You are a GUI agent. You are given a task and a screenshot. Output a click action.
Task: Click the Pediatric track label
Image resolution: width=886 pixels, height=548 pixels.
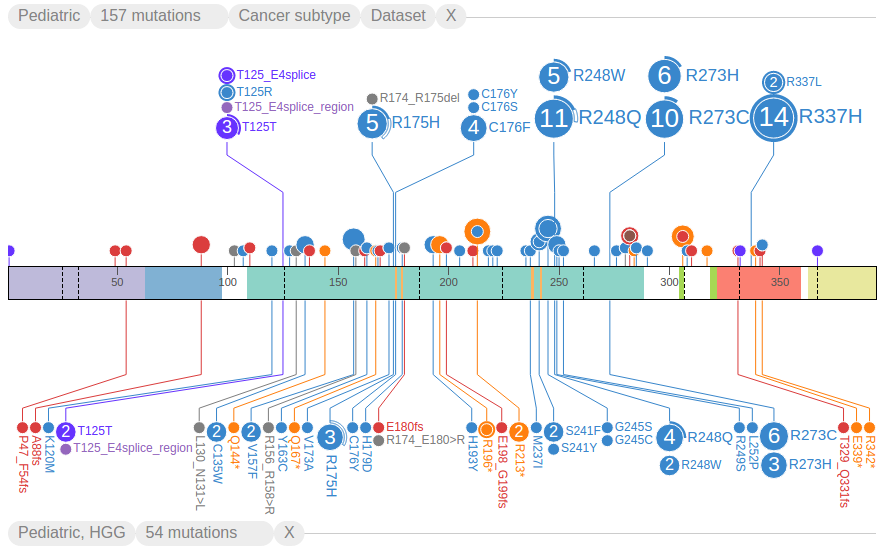click(49, 16)
